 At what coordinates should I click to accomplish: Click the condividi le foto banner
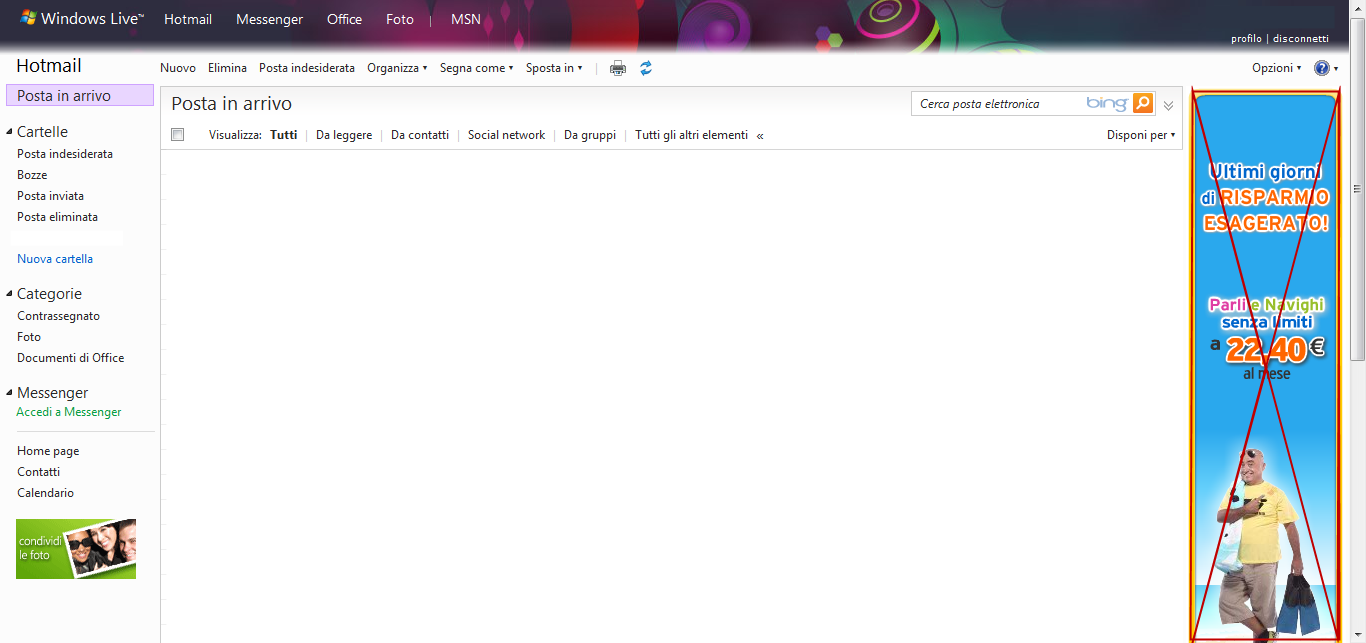[x=76, y=549]
